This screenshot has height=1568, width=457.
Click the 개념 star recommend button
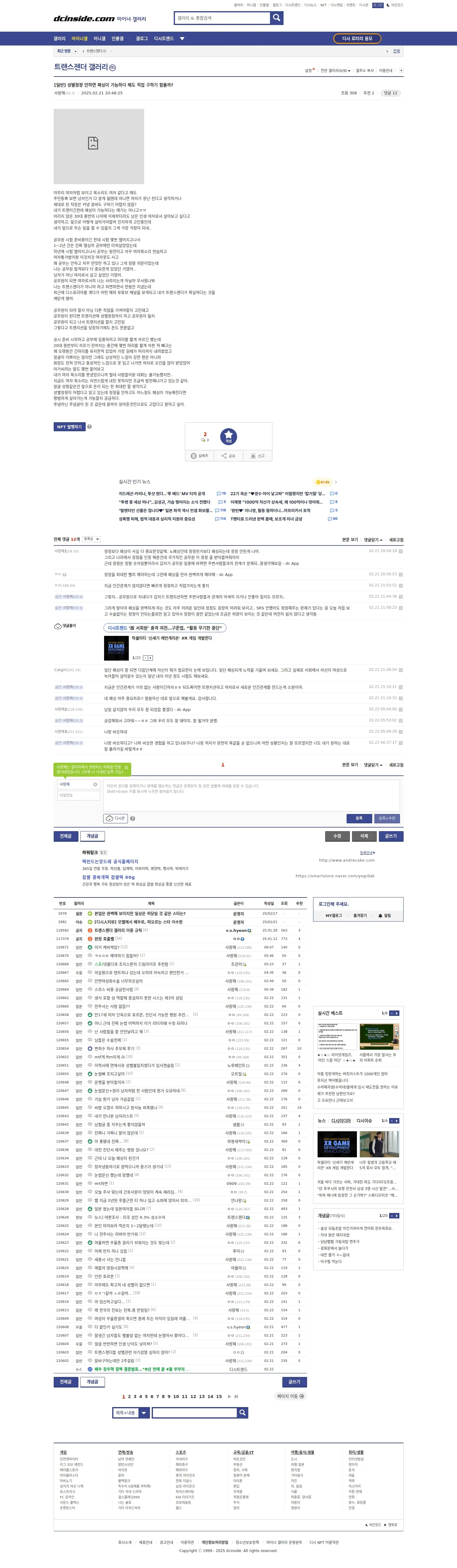click(x=229, y=436)
